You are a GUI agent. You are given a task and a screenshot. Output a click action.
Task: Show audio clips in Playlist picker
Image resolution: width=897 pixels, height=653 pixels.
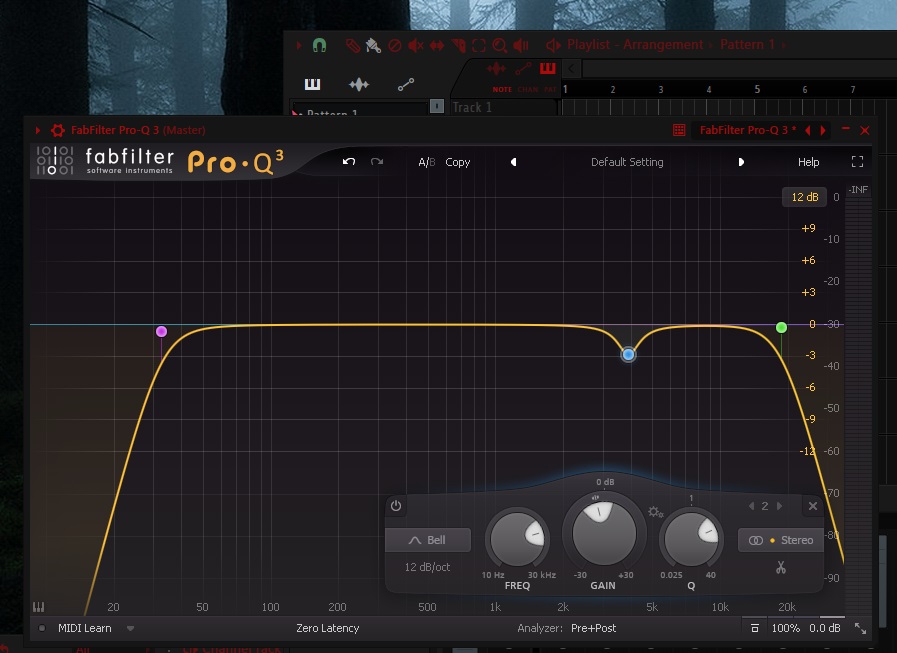[359, 85]
